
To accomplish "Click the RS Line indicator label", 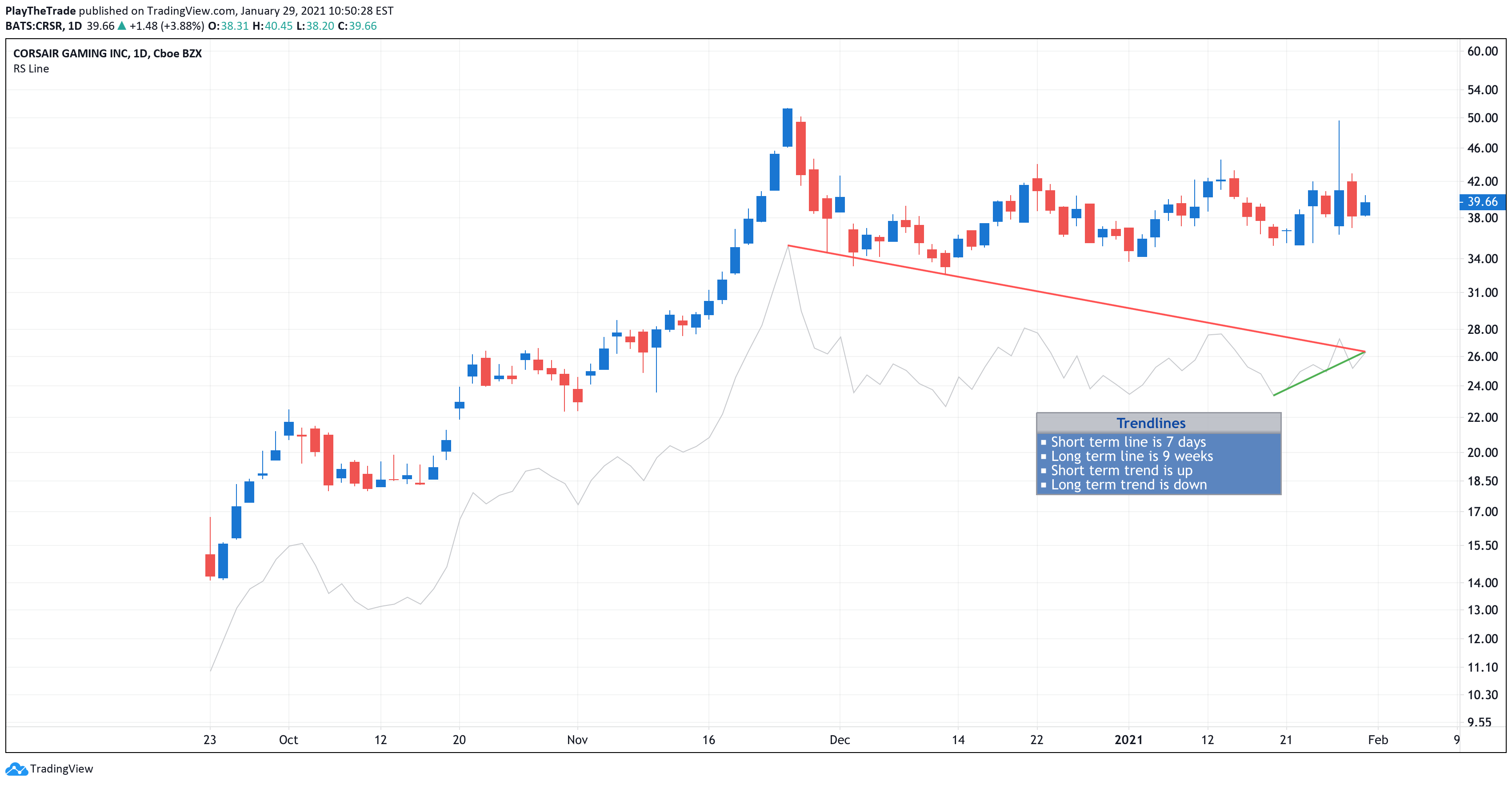I will point(31,69).
